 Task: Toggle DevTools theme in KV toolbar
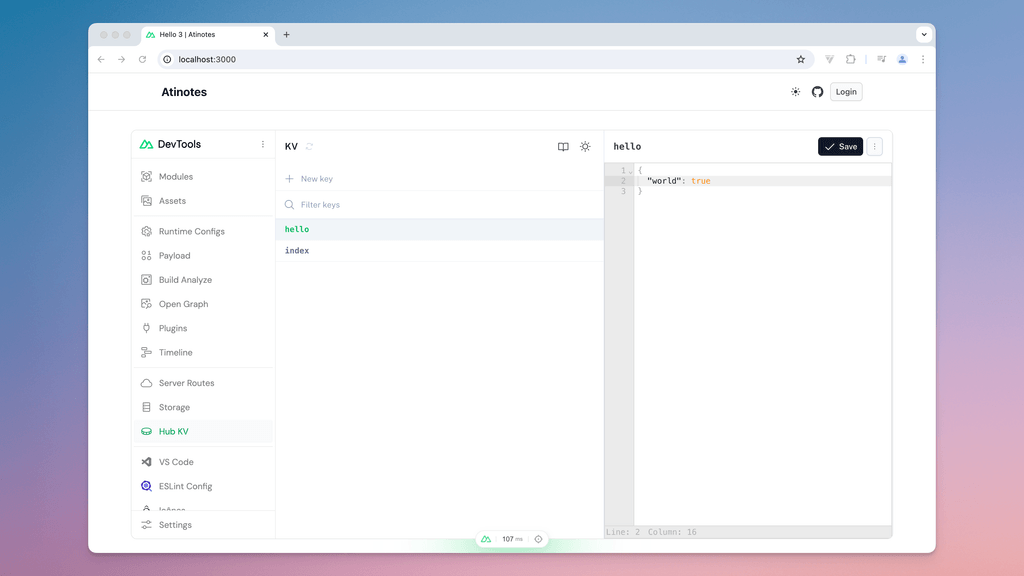(585, 147)
